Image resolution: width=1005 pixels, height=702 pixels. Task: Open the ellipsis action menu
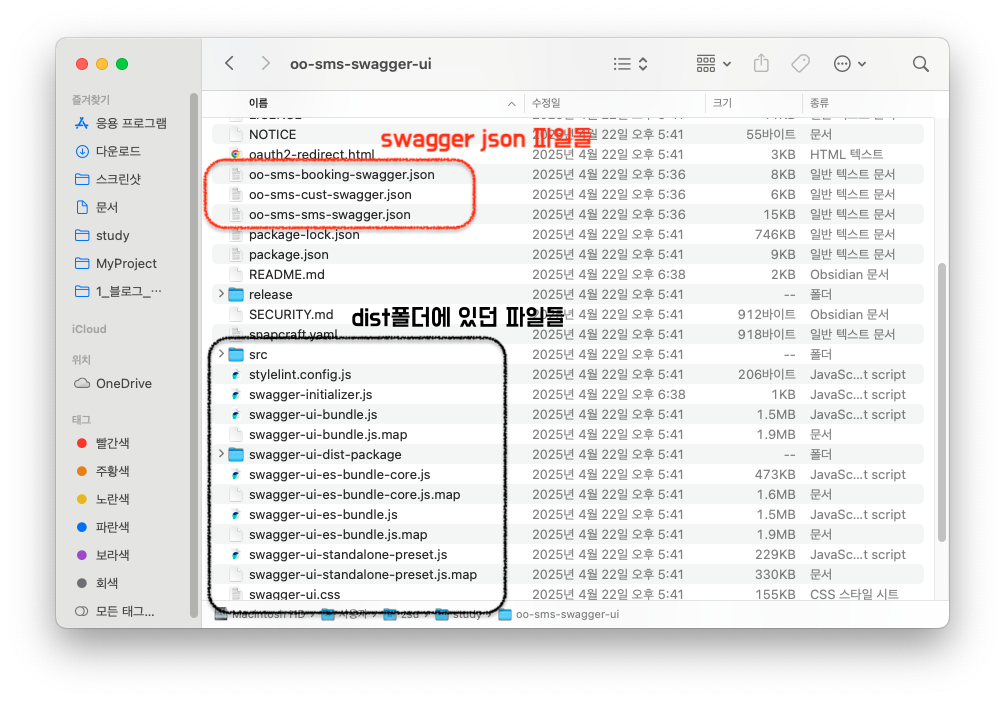(x=849, y=63)
